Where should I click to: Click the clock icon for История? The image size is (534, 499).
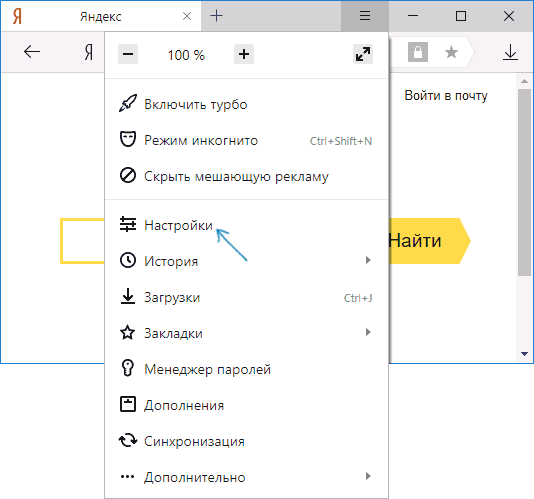coord(128,260)
